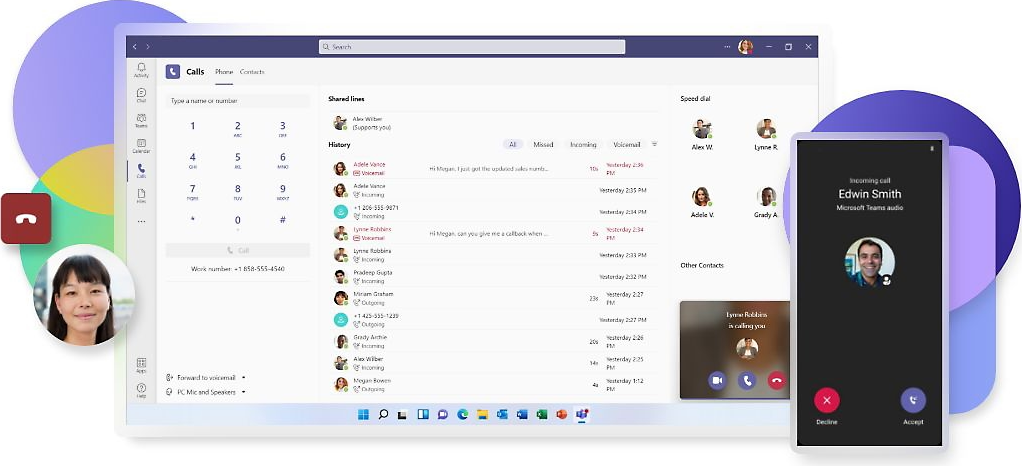
Task: Dial digit 9 on the keypad
Action: [x=283, y=190]
